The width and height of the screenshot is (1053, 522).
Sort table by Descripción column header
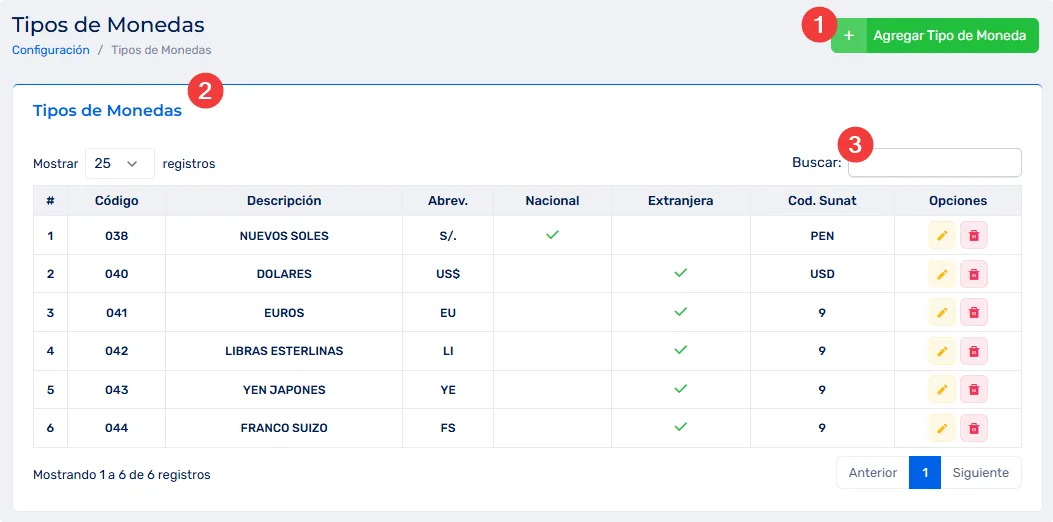[284, 201]
